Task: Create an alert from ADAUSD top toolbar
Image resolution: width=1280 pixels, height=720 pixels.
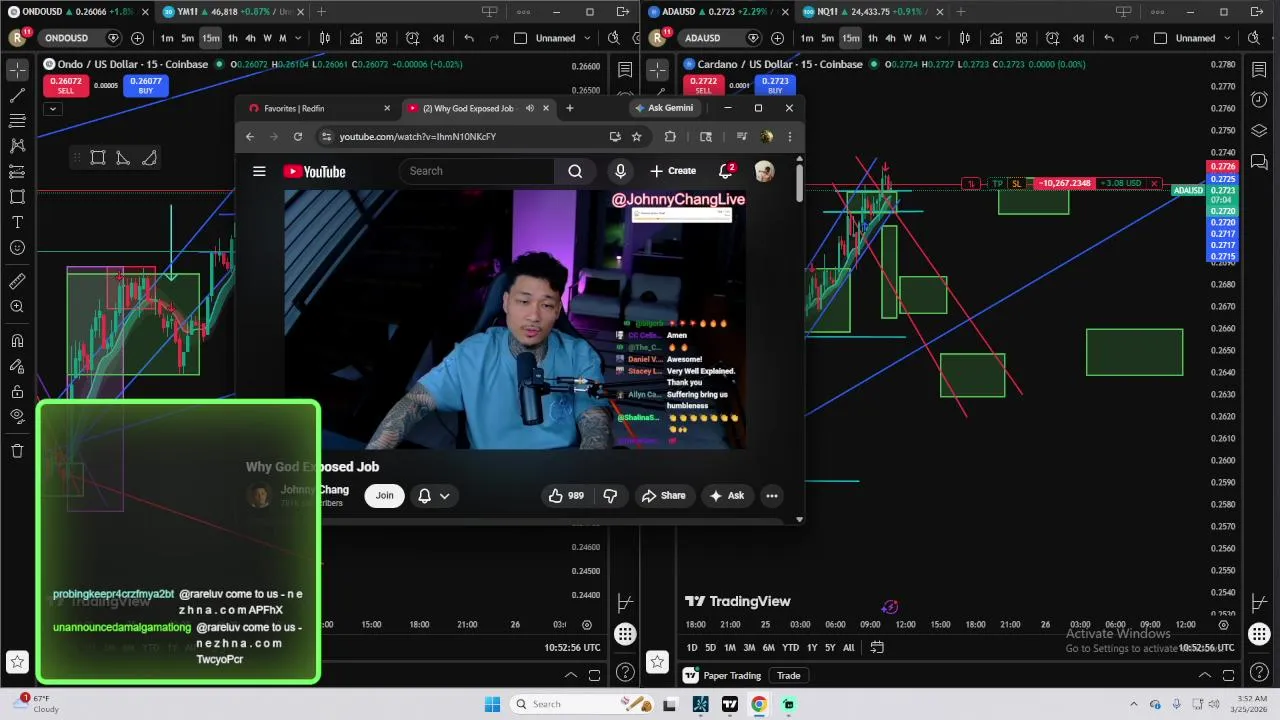Action: pyautogui.click(x=1053, y=38)
